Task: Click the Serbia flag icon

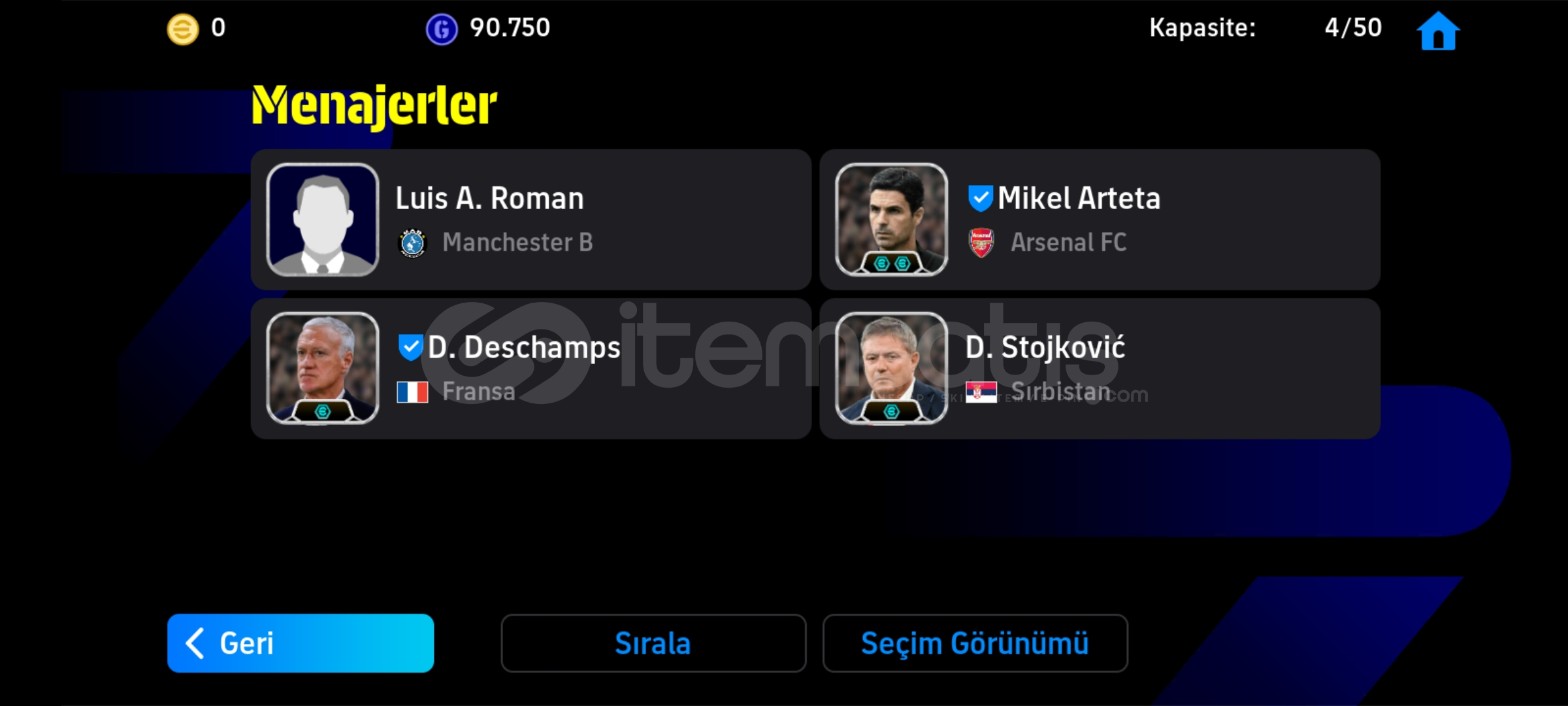Action: [x=981, y=392]
